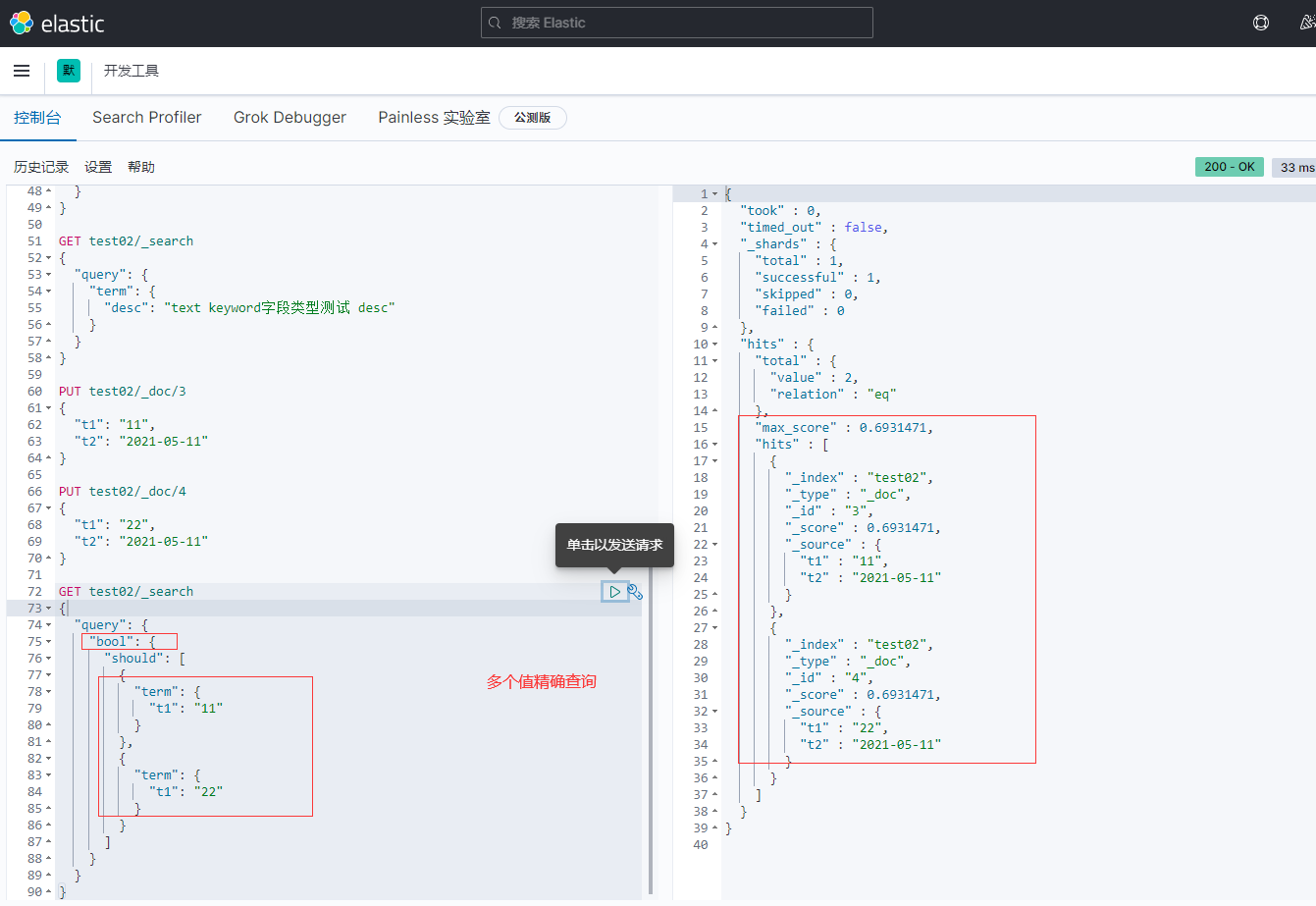
Task: Click the 公测版 badge
Action: [x=533, y=118]
